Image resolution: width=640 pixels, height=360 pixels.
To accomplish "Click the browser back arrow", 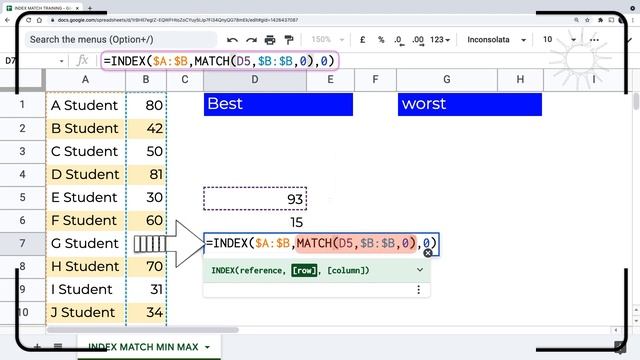I will (7, 20).
